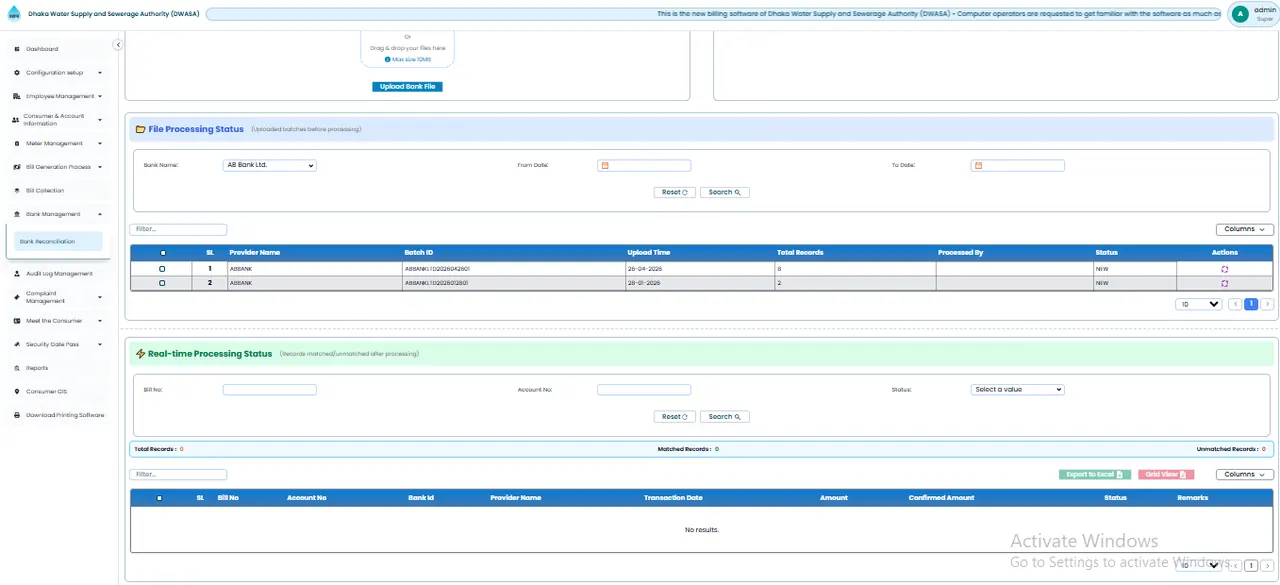
Task: Open page size dropdown under File Processing table
Action: [x=1199, y=304]
